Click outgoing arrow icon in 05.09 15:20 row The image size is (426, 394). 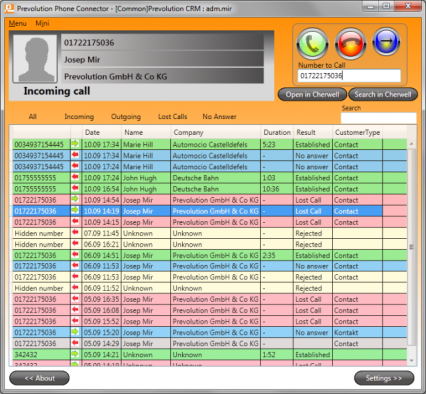coord(75,331)
